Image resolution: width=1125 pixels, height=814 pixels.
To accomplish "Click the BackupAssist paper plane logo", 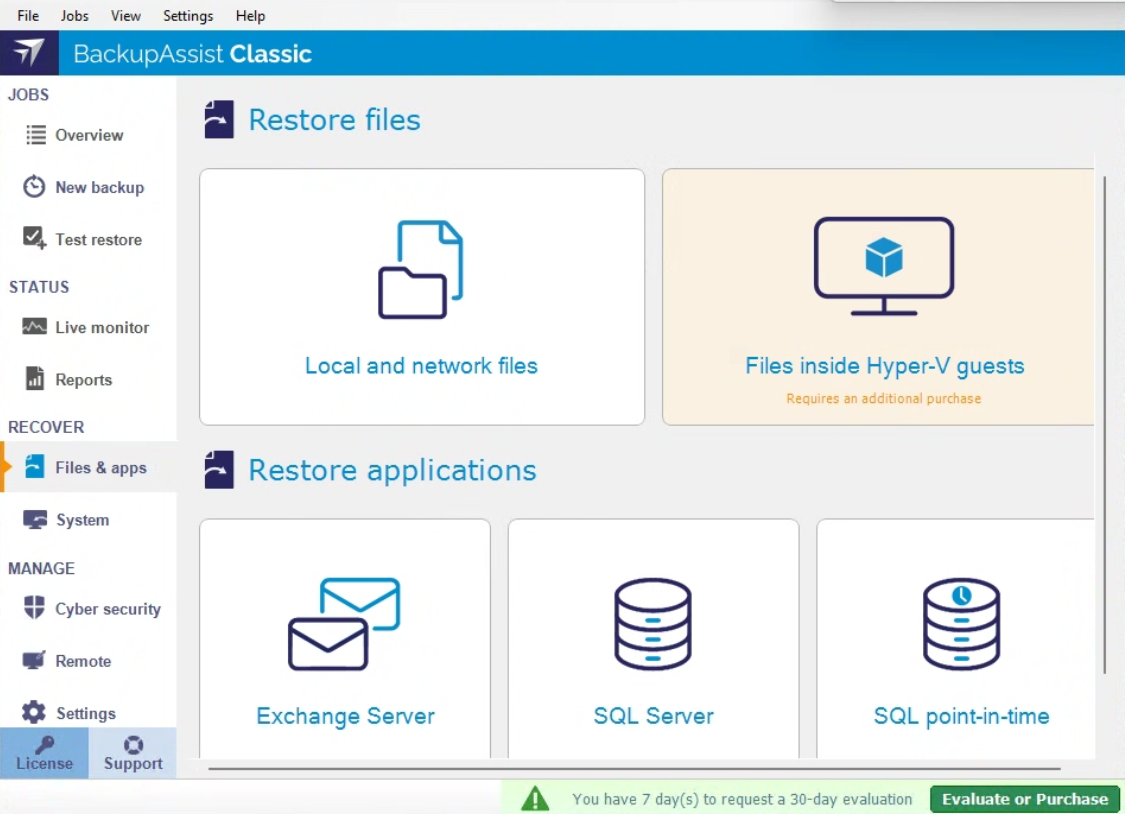I will (x=29, y=53).
